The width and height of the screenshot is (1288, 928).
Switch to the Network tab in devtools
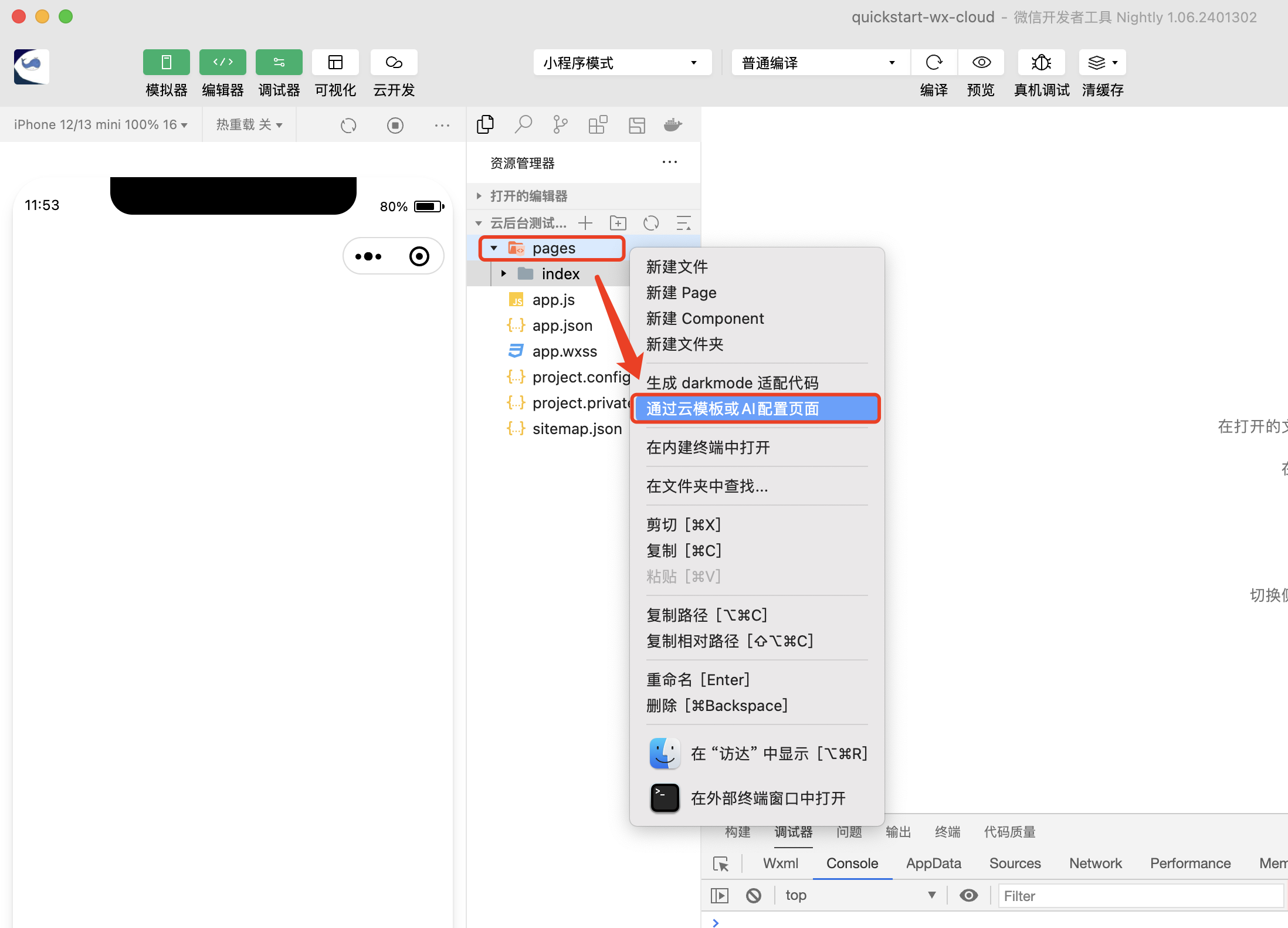click(1094, 863)
